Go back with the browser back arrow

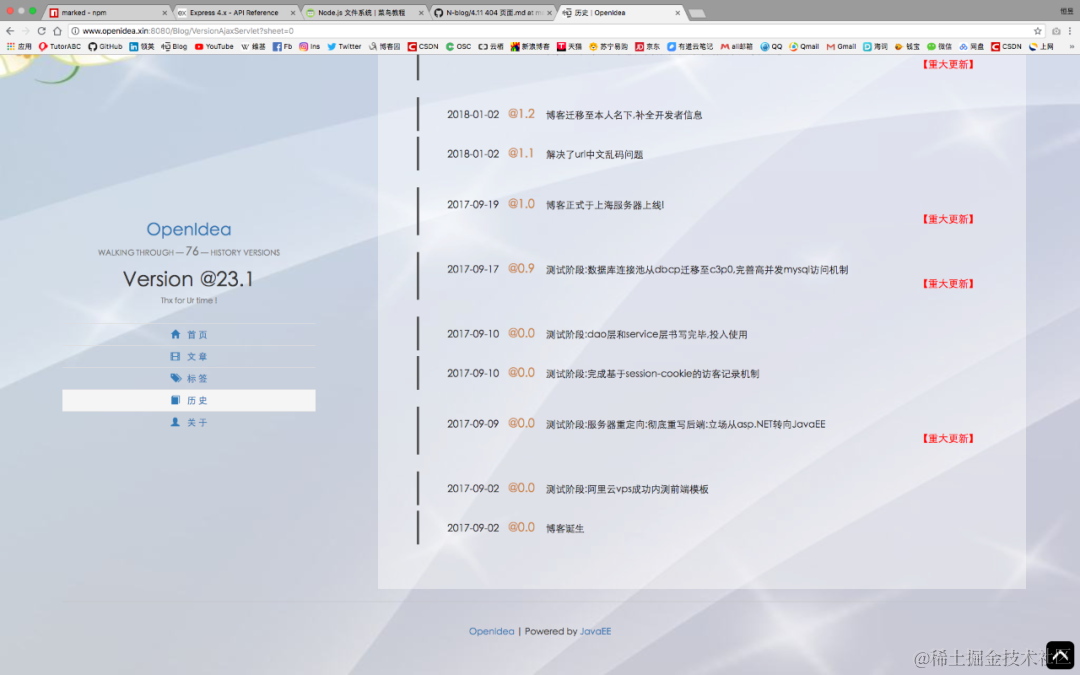coord(10,31)
